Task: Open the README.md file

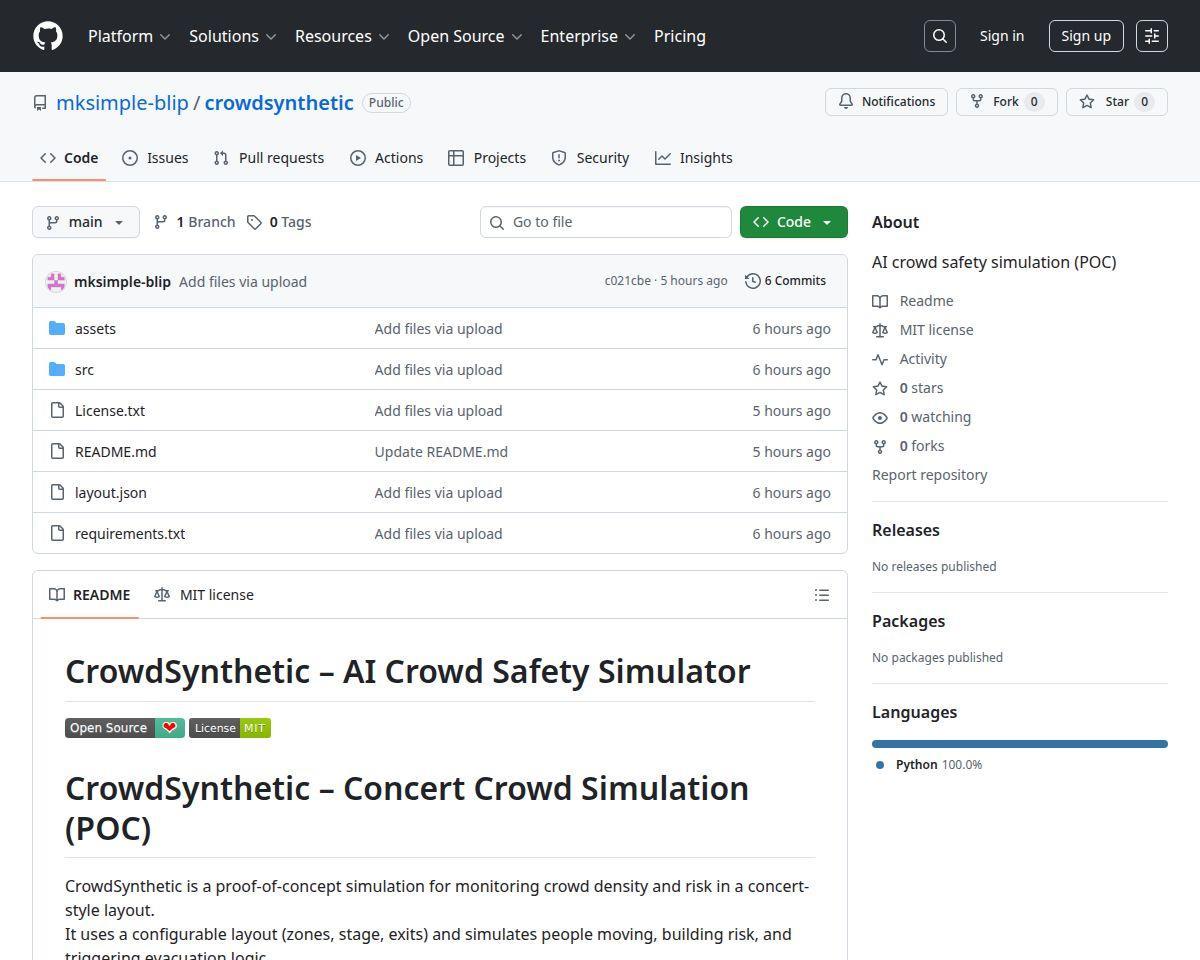Action: (116, 452)
